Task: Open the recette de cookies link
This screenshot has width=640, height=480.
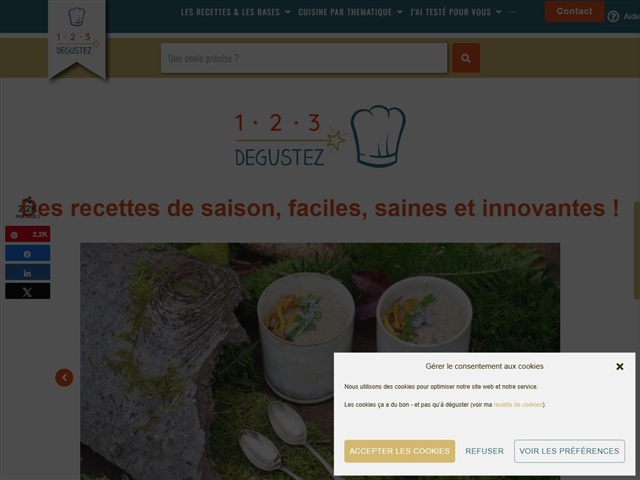Action: click(518, 404)
